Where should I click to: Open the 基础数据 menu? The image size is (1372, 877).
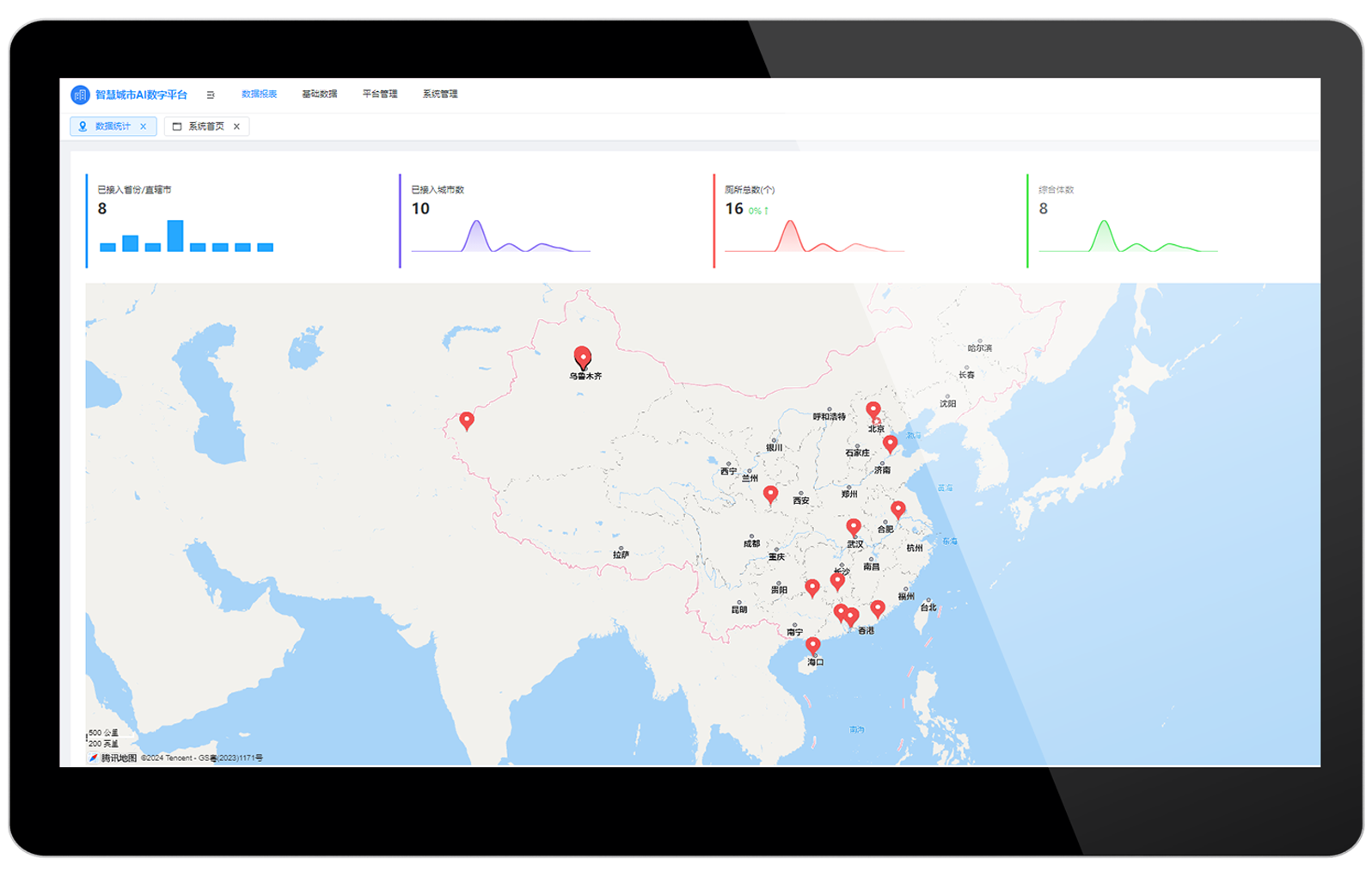(319, 95)
